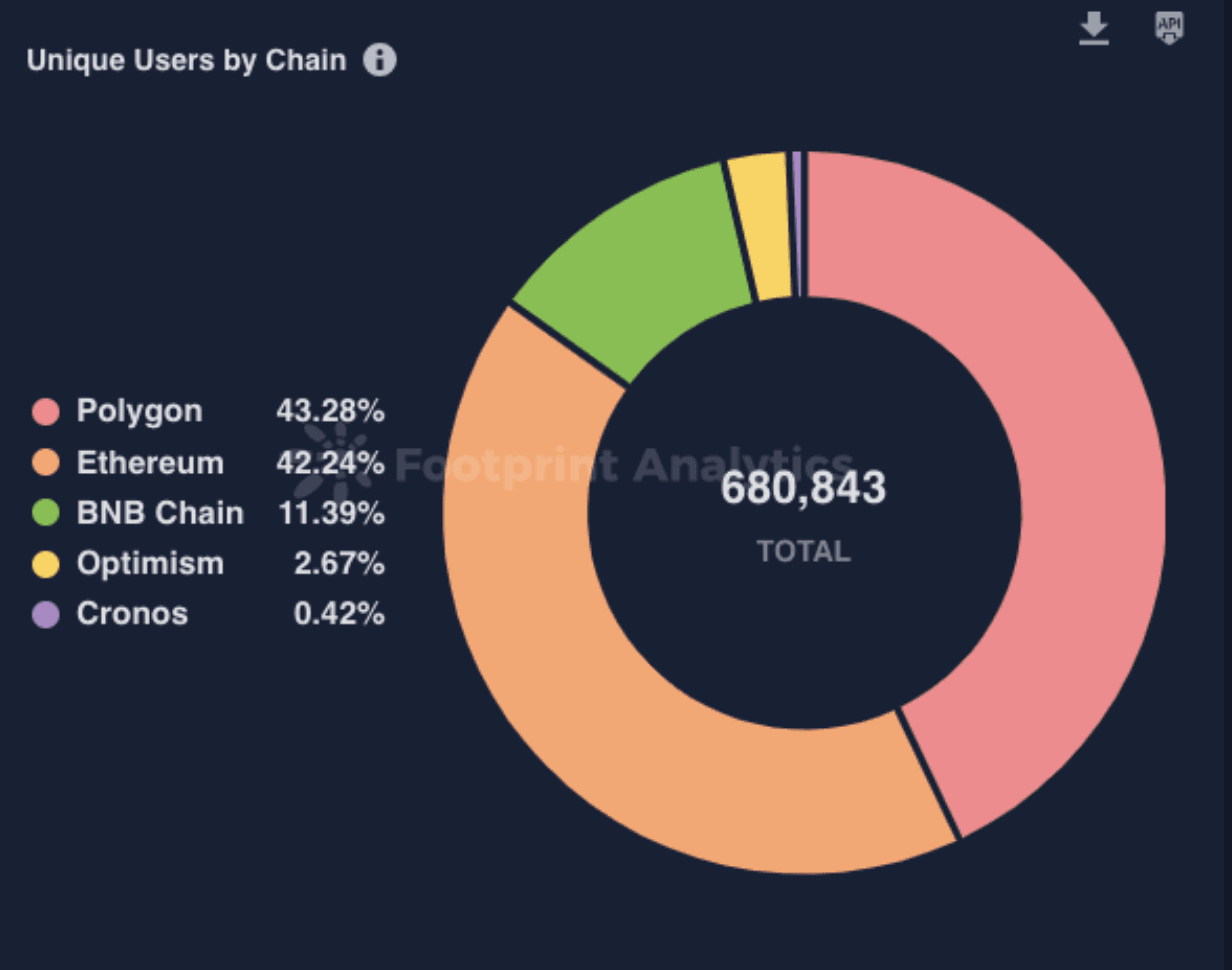Click the Unique Users by Chain title

click(186, 61)
